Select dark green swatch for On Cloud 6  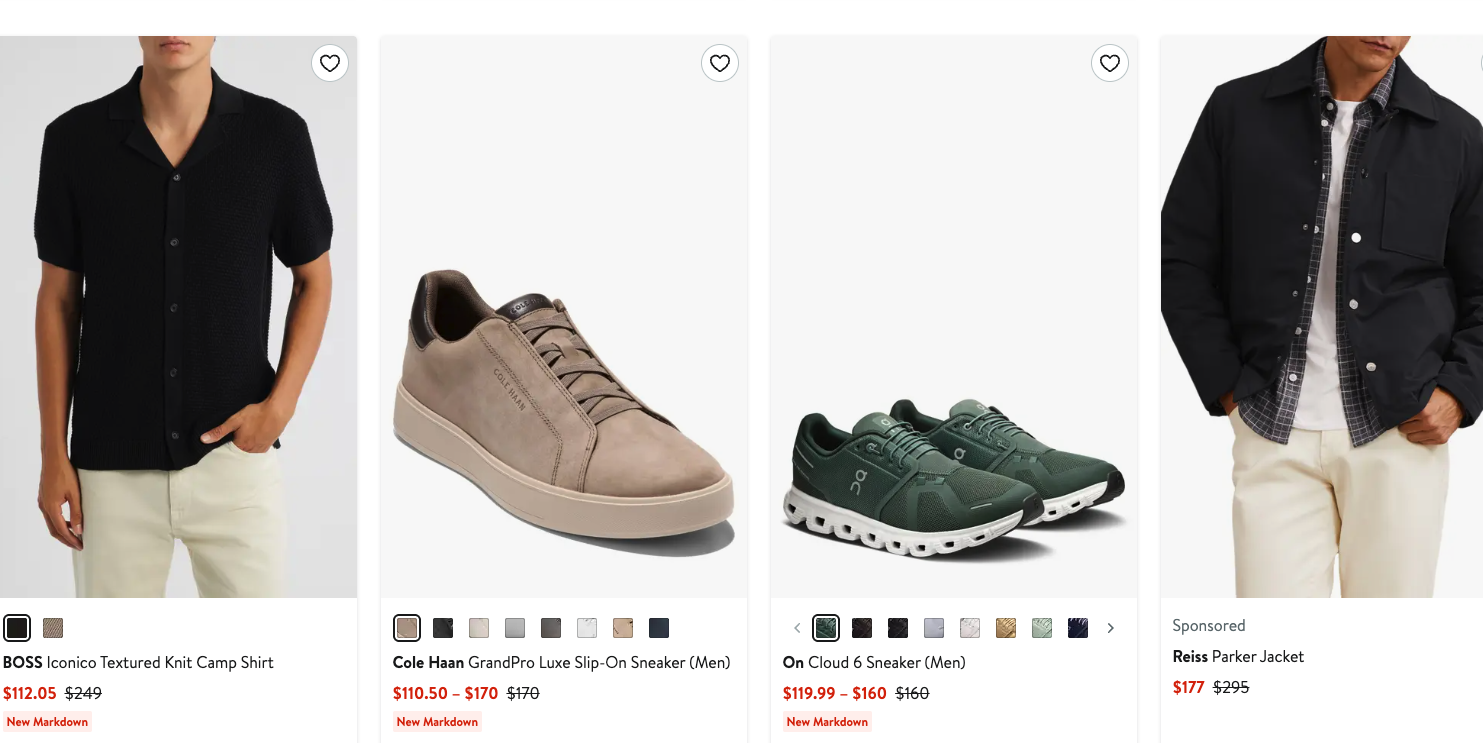(825, 627)
